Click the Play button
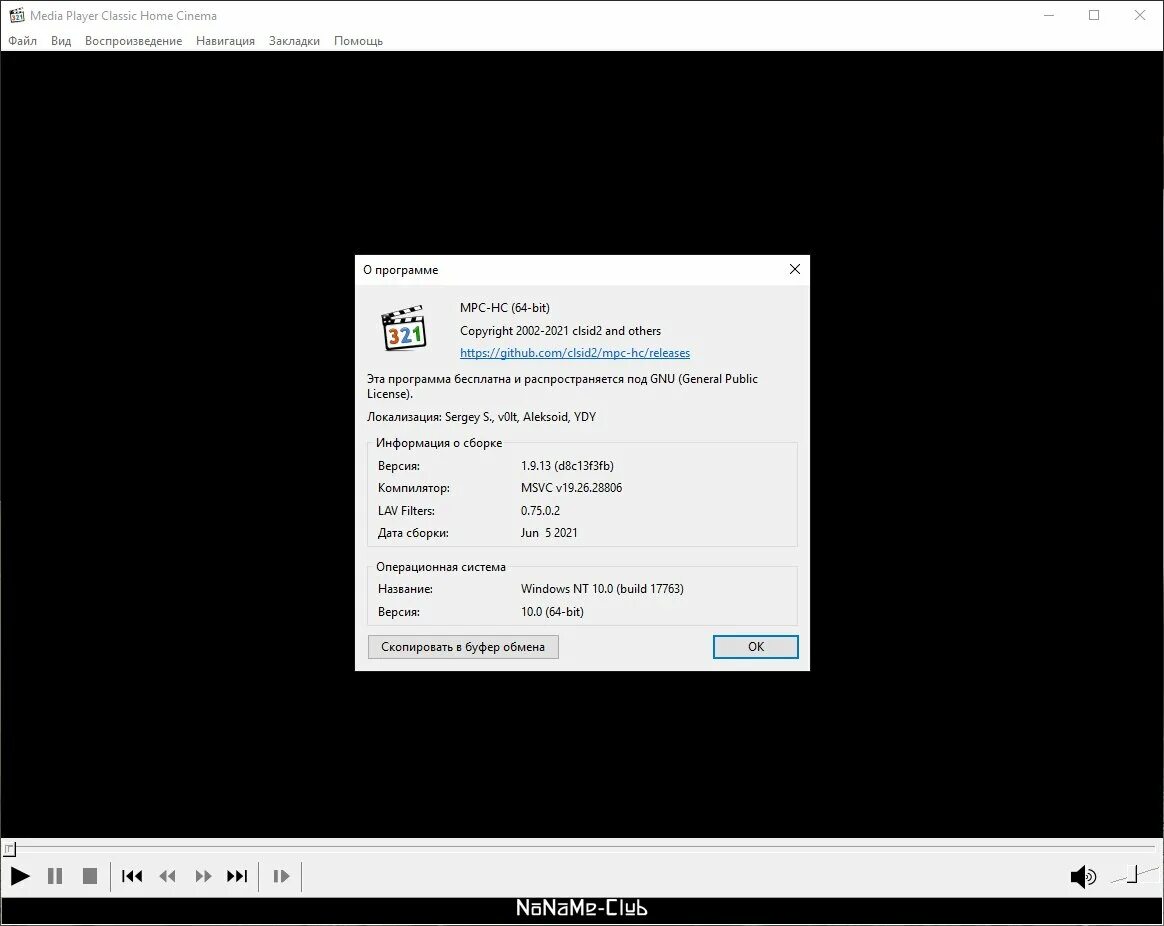 coord(20,876)
